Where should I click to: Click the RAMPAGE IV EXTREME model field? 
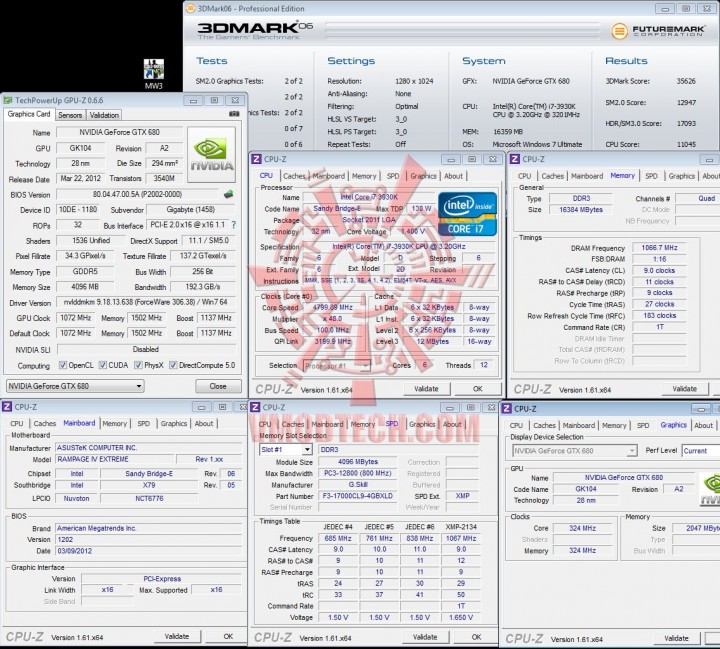(115, 459)
